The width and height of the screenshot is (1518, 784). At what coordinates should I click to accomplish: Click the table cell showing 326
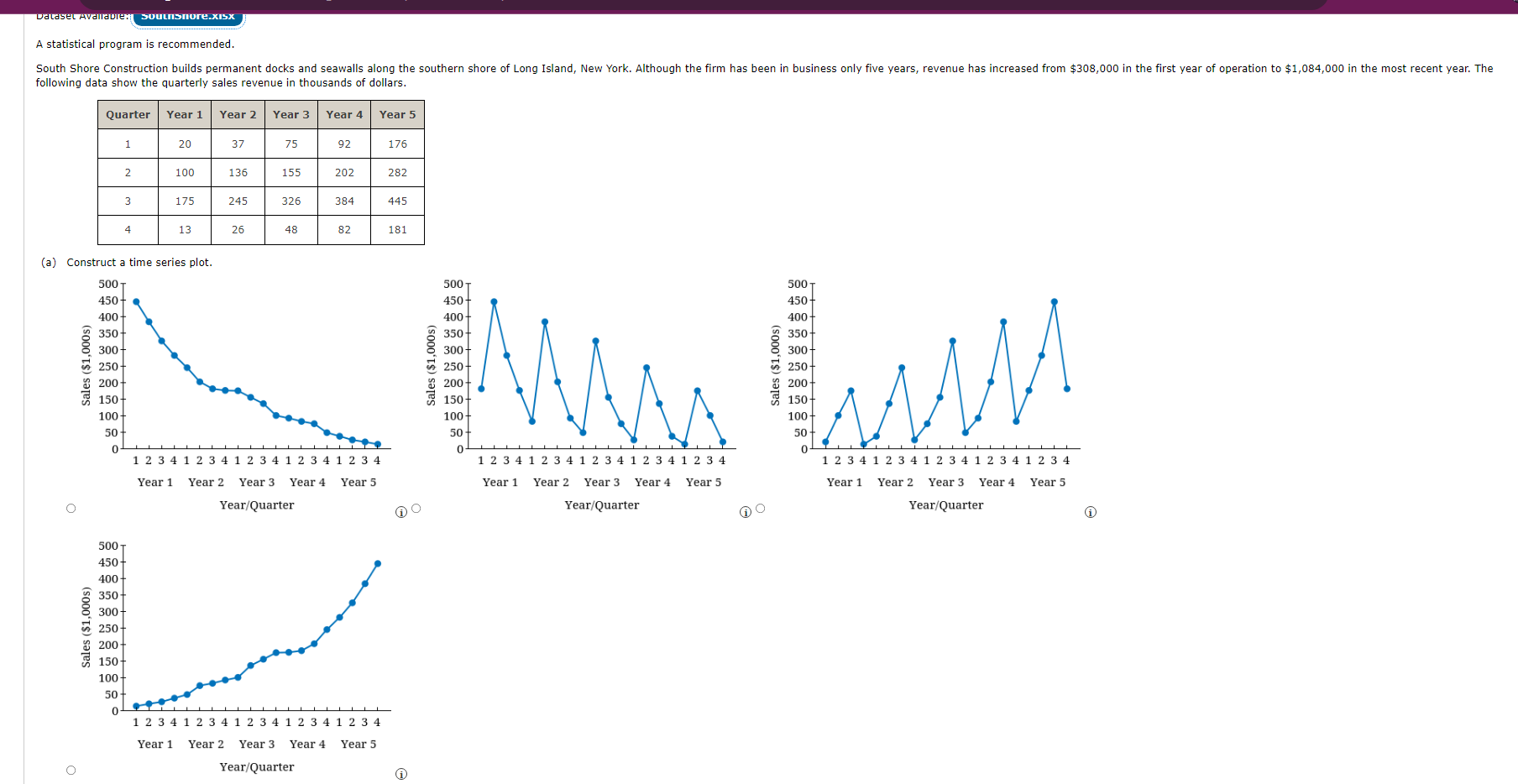(x=291, y=201)
